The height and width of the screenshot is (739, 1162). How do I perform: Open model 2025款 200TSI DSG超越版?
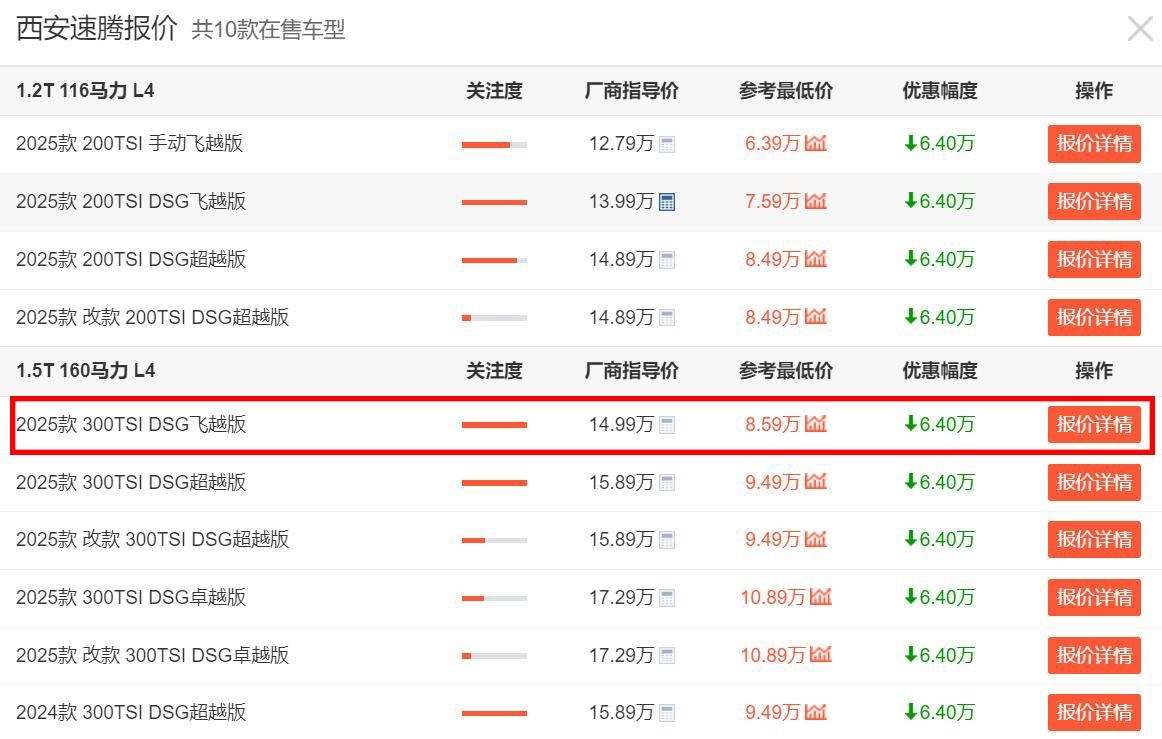tap(131, 259)
